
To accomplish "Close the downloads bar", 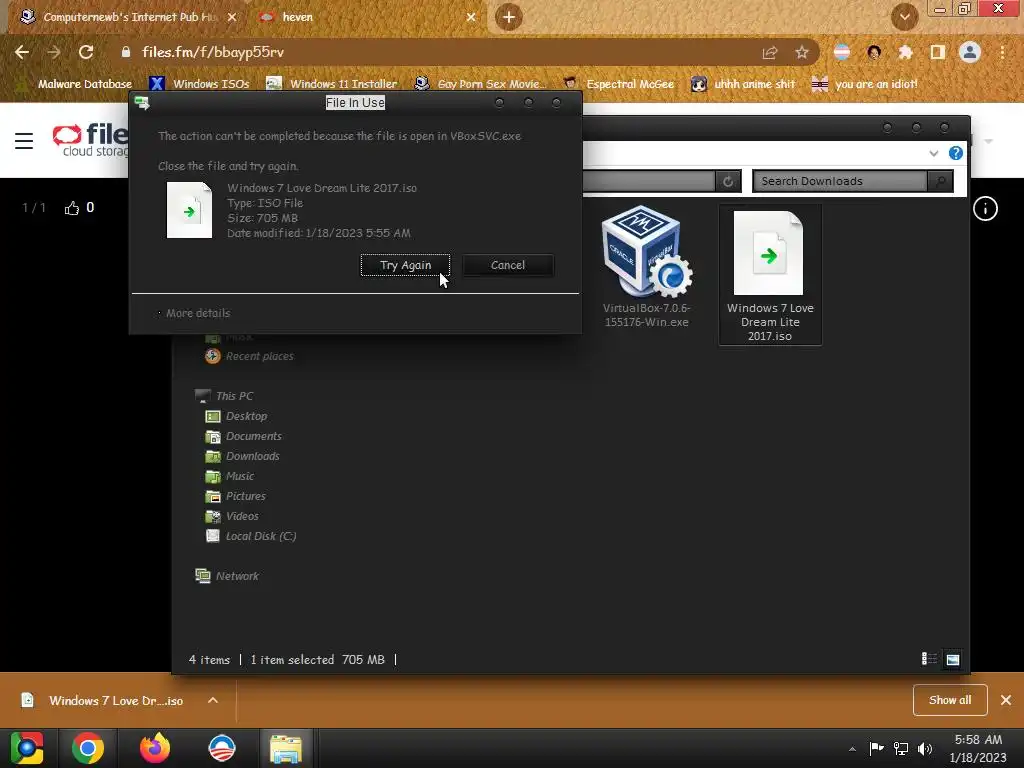I will (1006, 700).
